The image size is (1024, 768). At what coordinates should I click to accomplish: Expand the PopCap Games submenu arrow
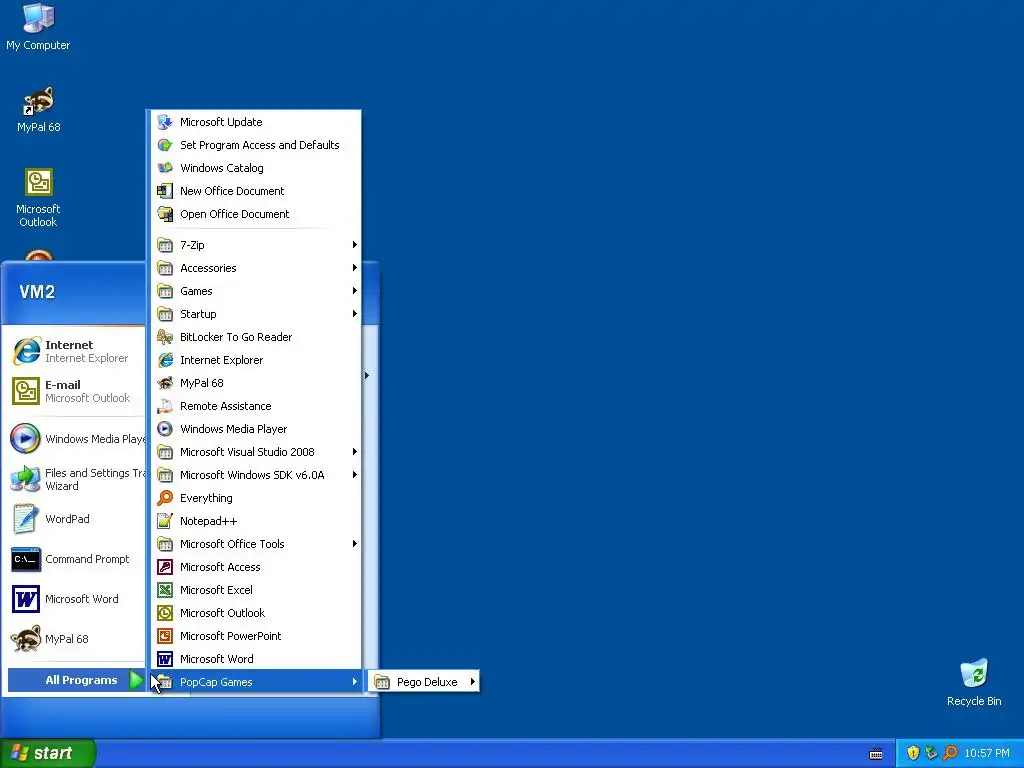coord(355,682)
